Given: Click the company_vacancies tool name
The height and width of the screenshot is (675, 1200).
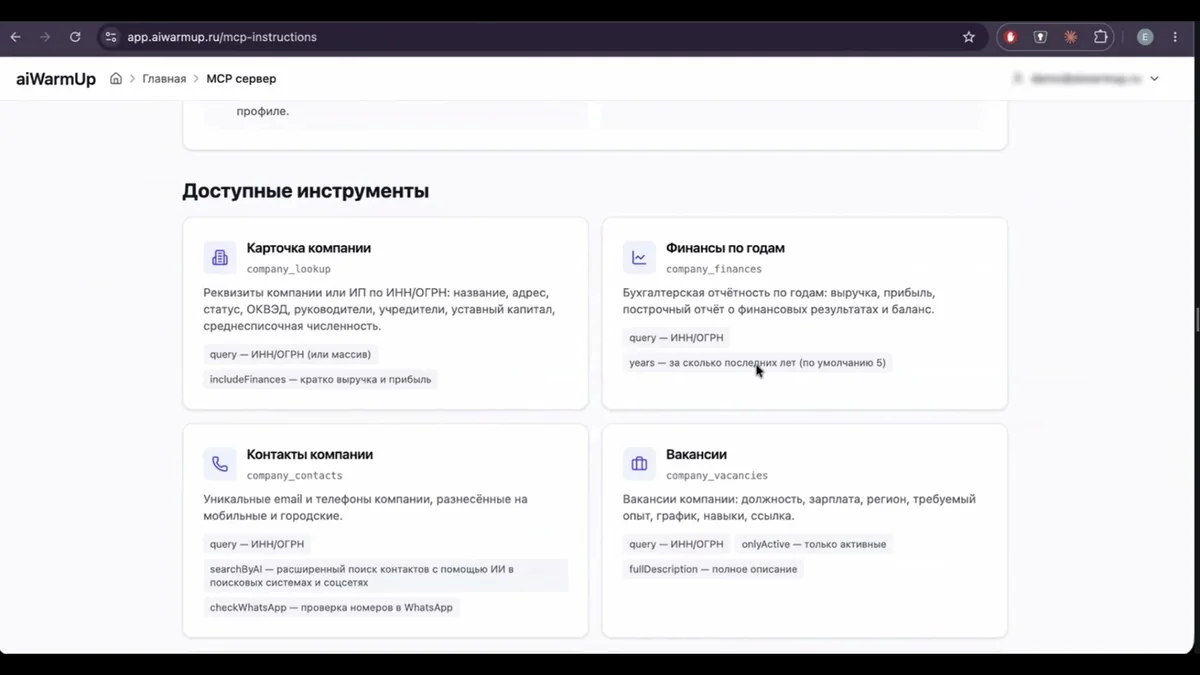Looking at the screenshot, I should click(x=717, y=476).
